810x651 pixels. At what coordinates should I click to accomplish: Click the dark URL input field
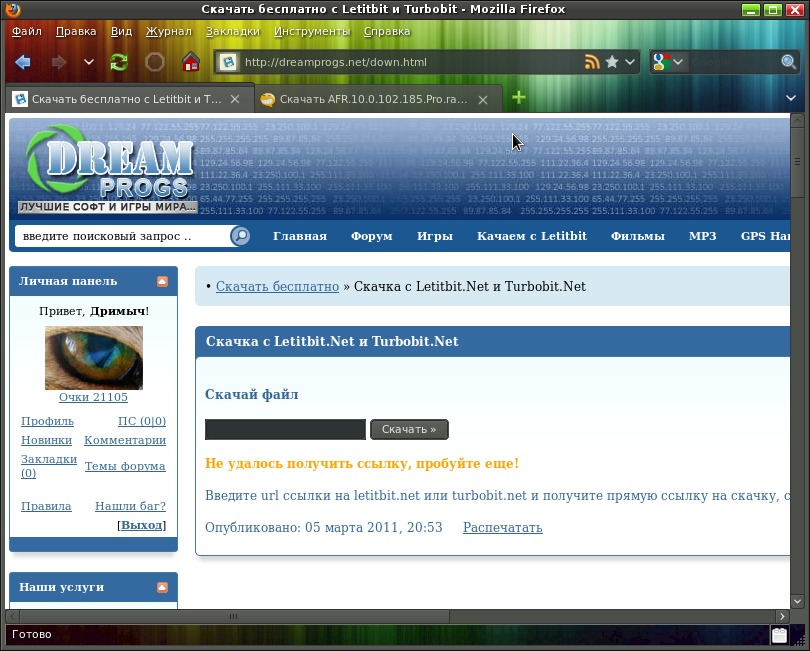pyautogui.click(x=285, y=429)
